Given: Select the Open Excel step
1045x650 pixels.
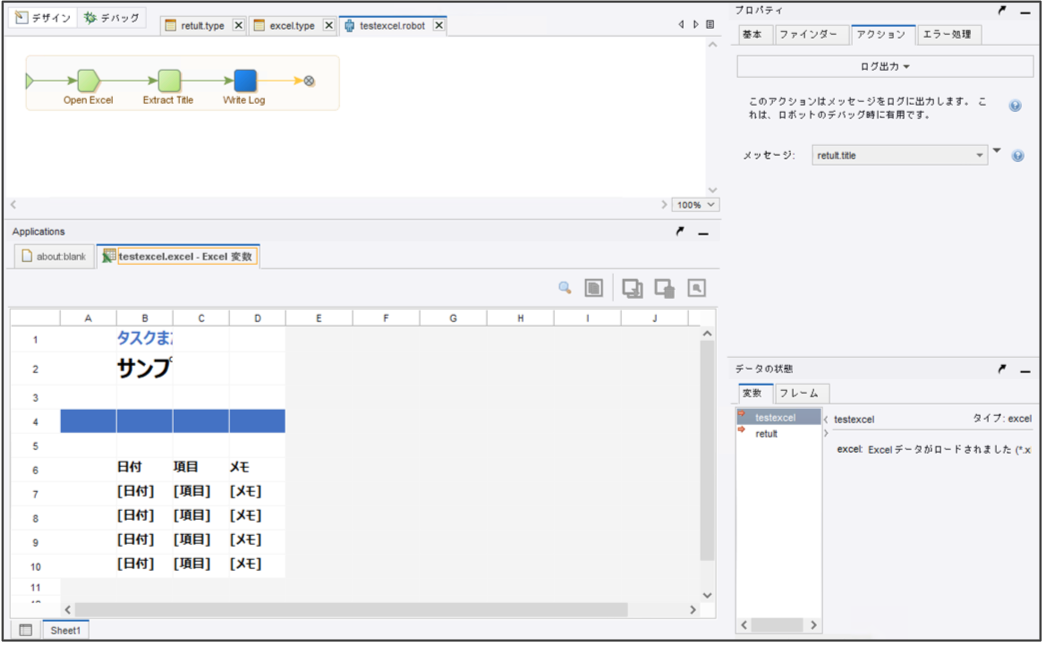Looking at the screenshot, I should click(x=88, y=81).
